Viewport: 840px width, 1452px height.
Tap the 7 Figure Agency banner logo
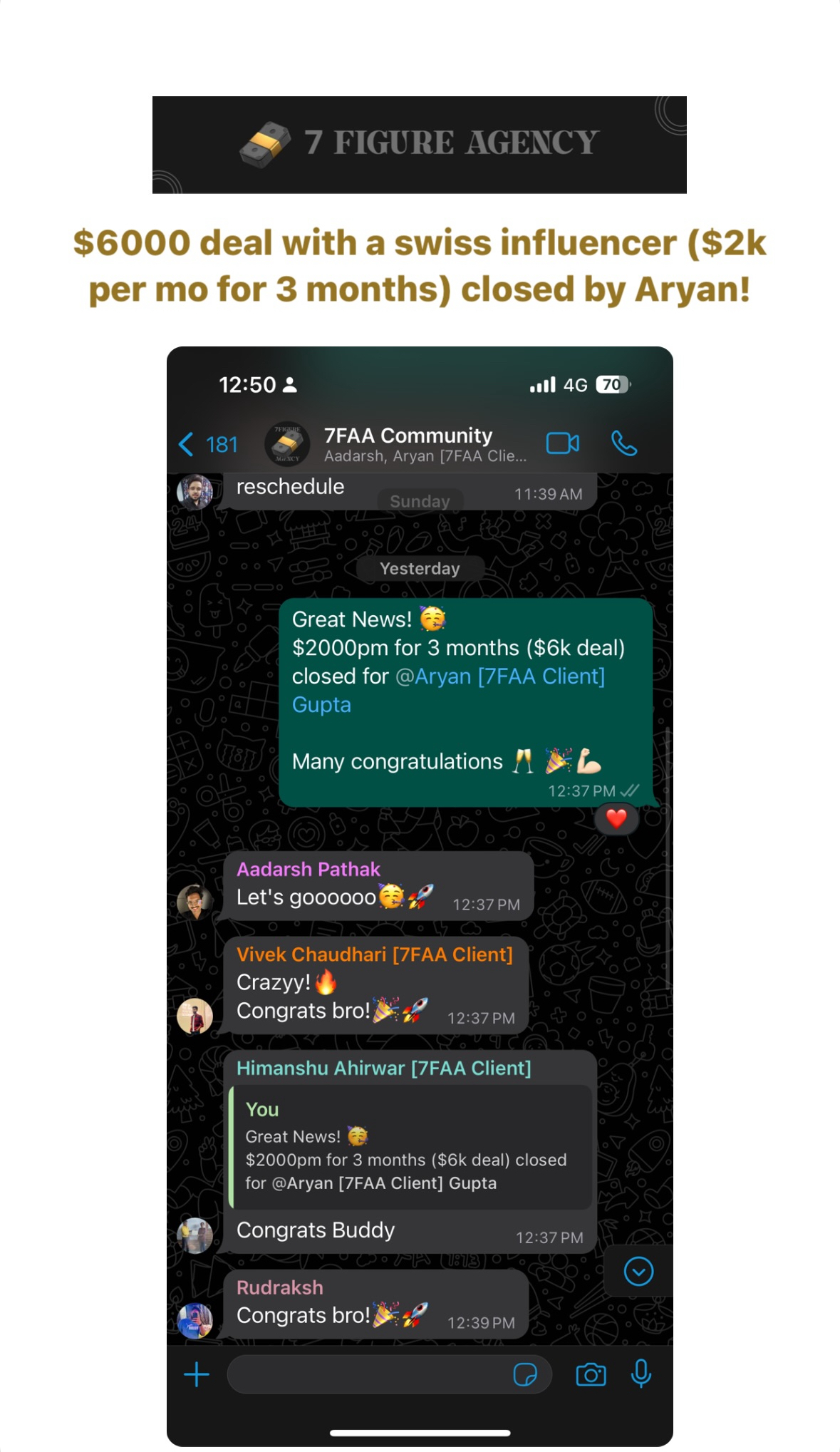[420, 145]
